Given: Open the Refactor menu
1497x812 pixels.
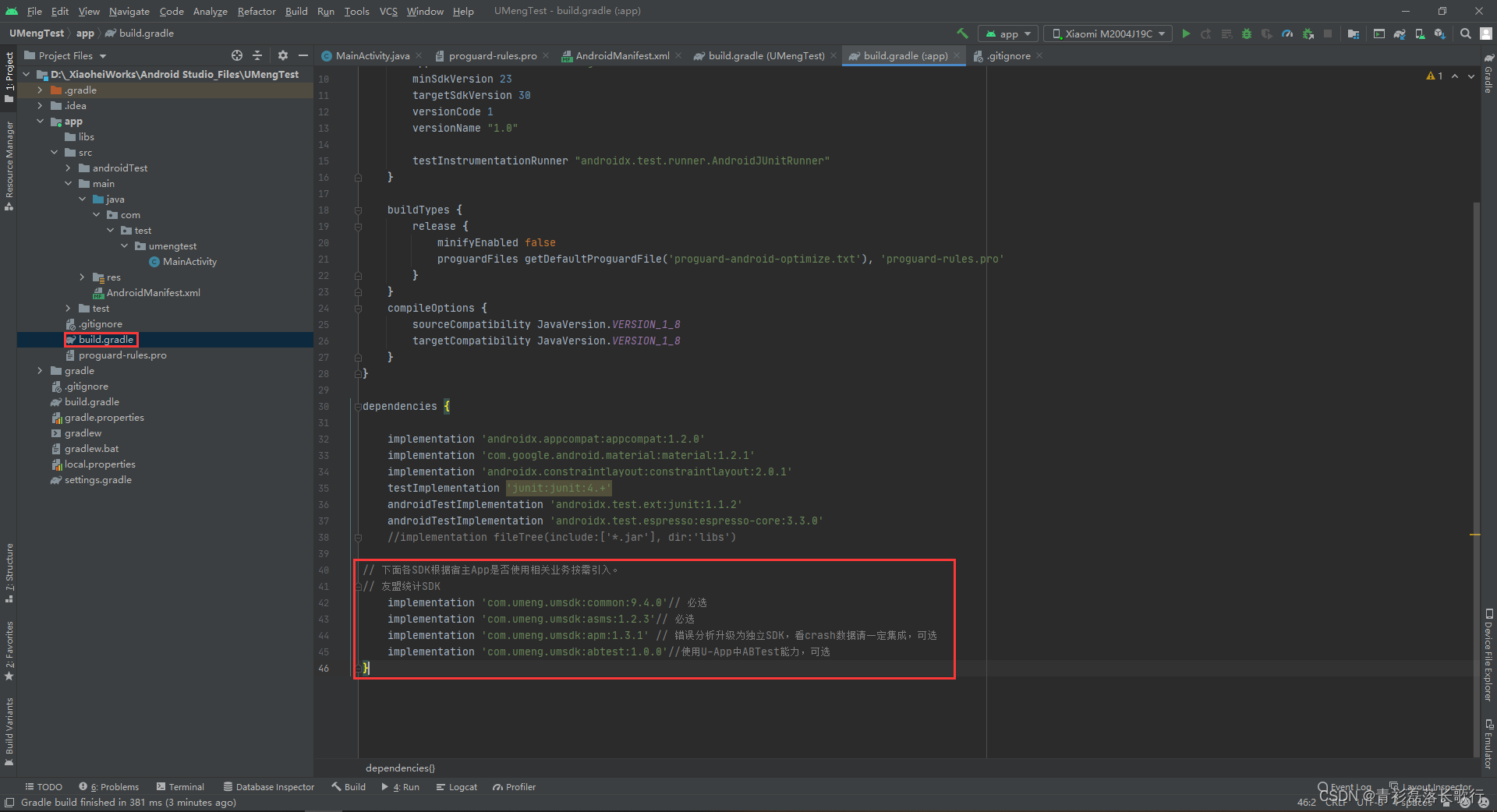Looking at the screenshot, I should click(x=257, y=11).
